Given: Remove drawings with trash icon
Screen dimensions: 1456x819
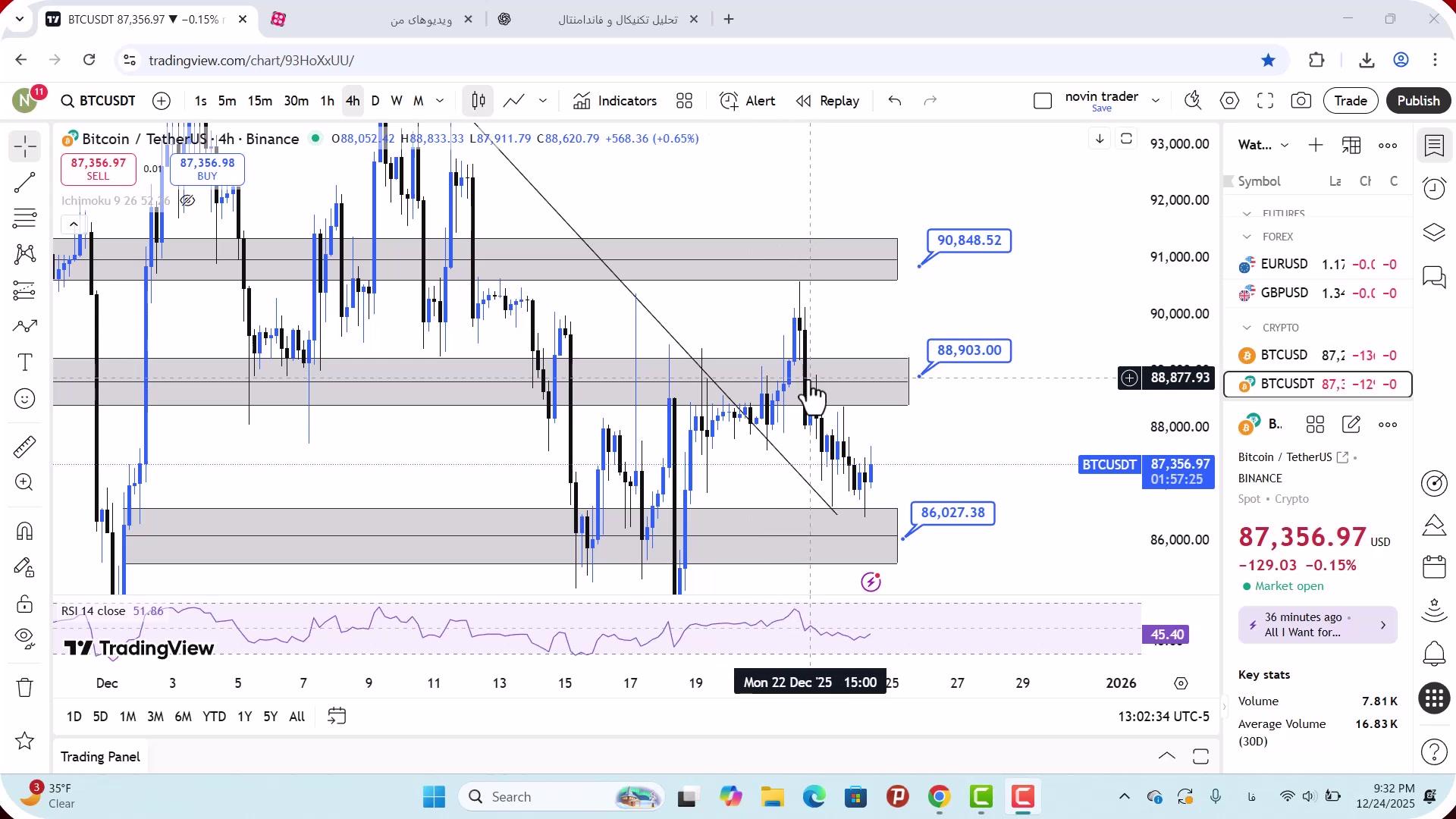Looking at the screenshot, I should click(25, 688).
